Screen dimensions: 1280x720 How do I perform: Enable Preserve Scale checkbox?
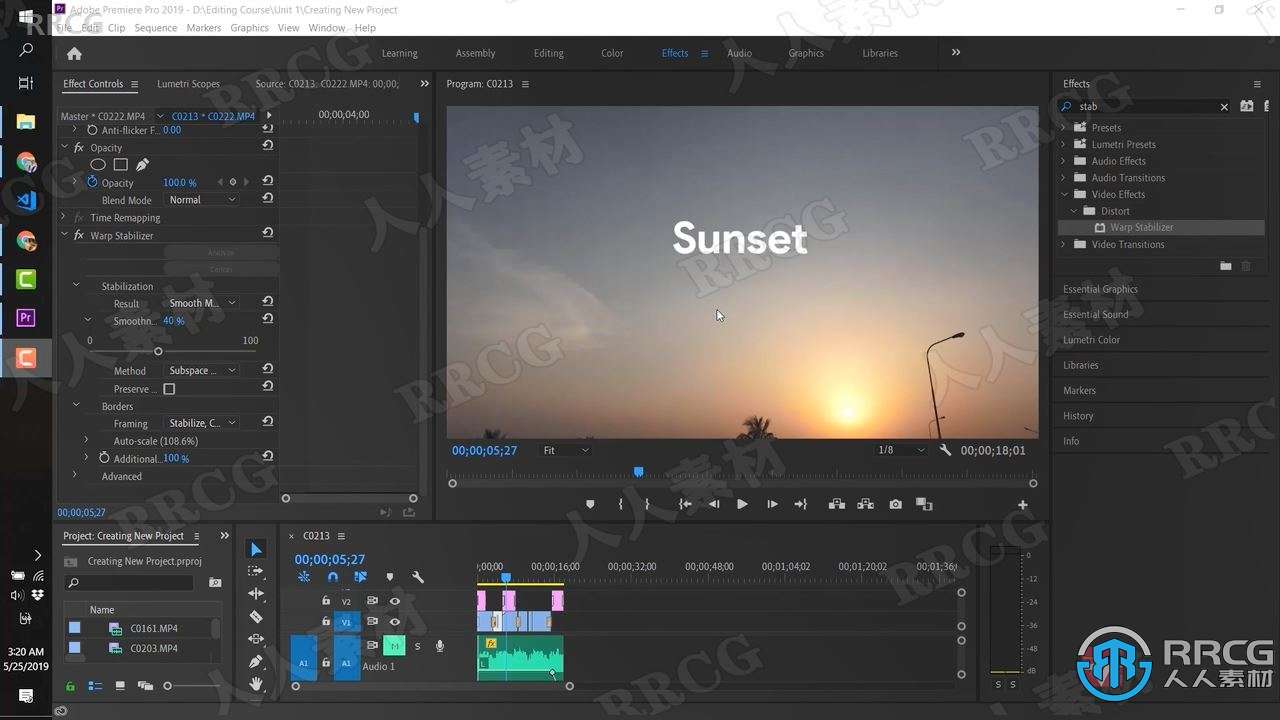click(169, 389)
